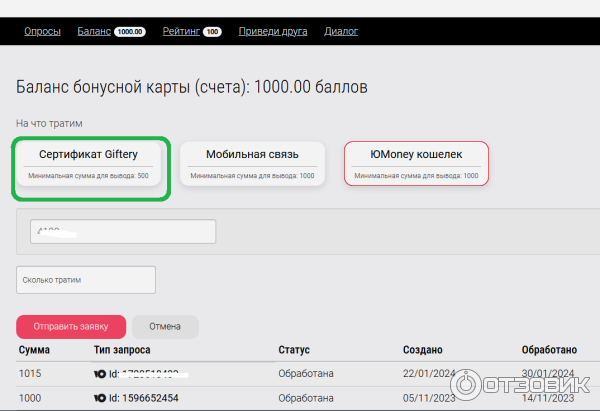
Task: Click the 1000.00 balance badge
Action: coord(130,32)
